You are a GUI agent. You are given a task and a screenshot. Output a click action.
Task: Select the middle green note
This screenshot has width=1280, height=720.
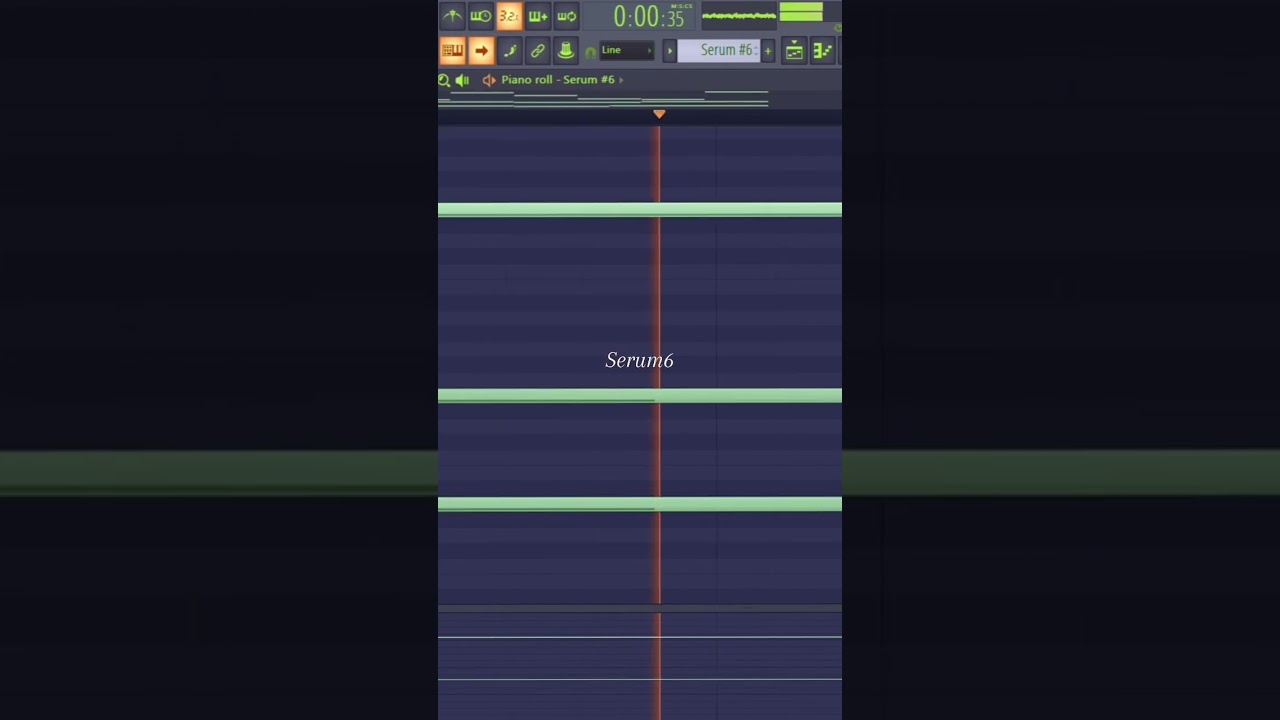[x=640, y=396]
